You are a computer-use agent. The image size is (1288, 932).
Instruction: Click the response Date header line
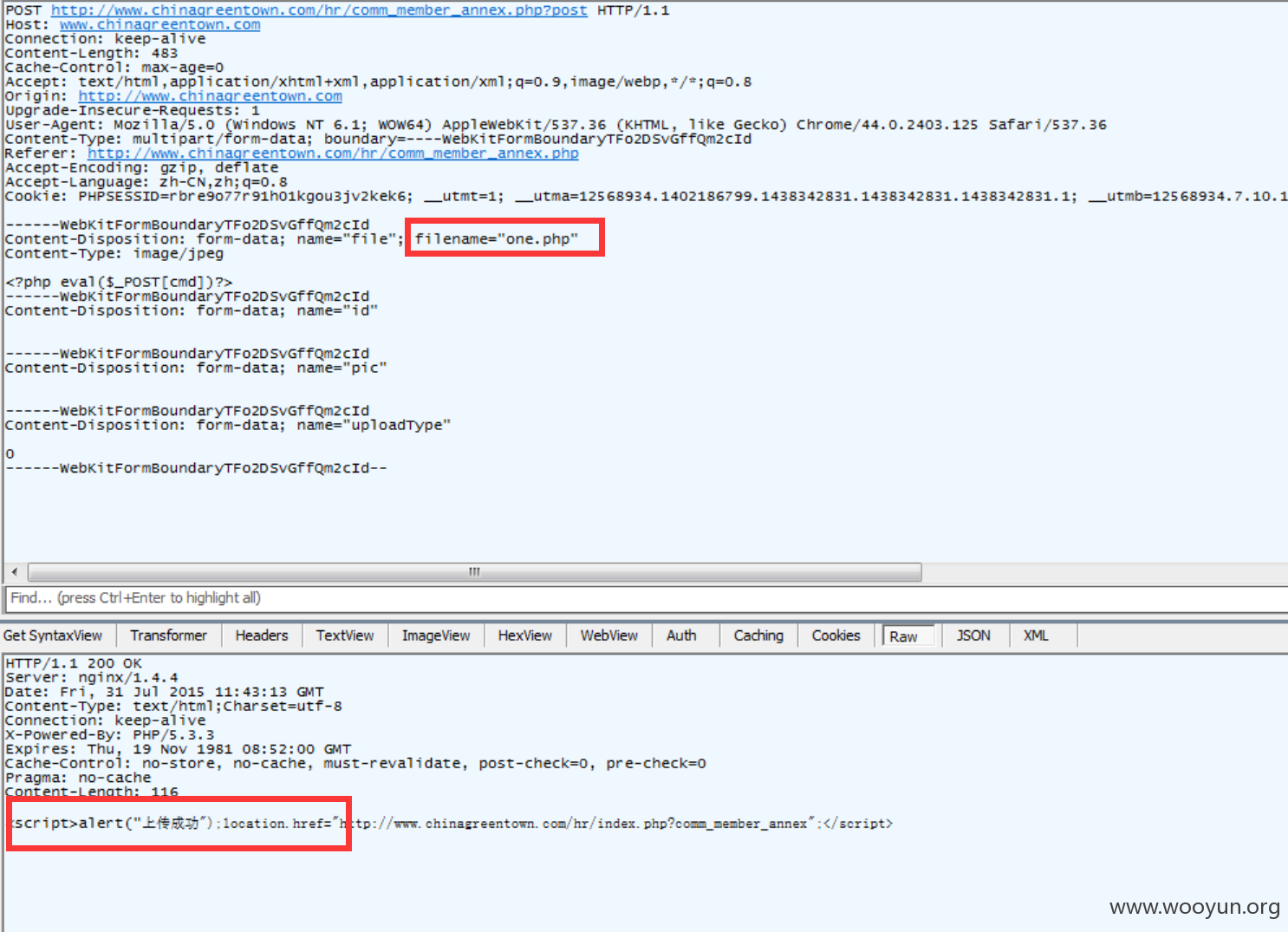pyautogui.click(x=165, y=693)
